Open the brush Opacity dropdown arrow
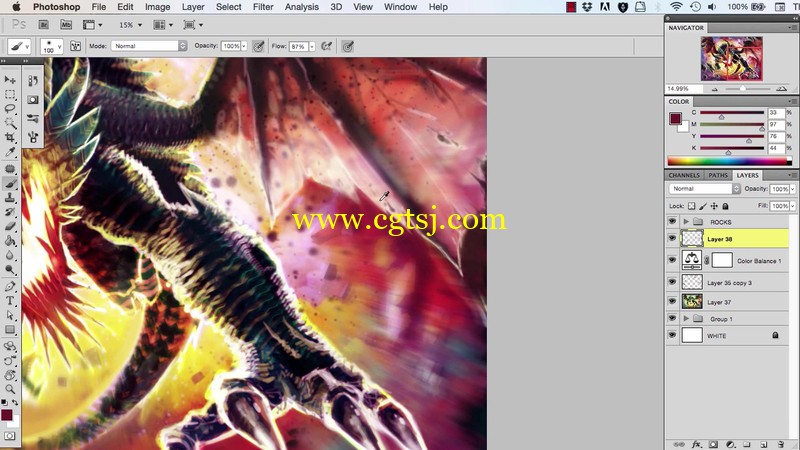The image size is (800, 450). (x=244, y=46)
